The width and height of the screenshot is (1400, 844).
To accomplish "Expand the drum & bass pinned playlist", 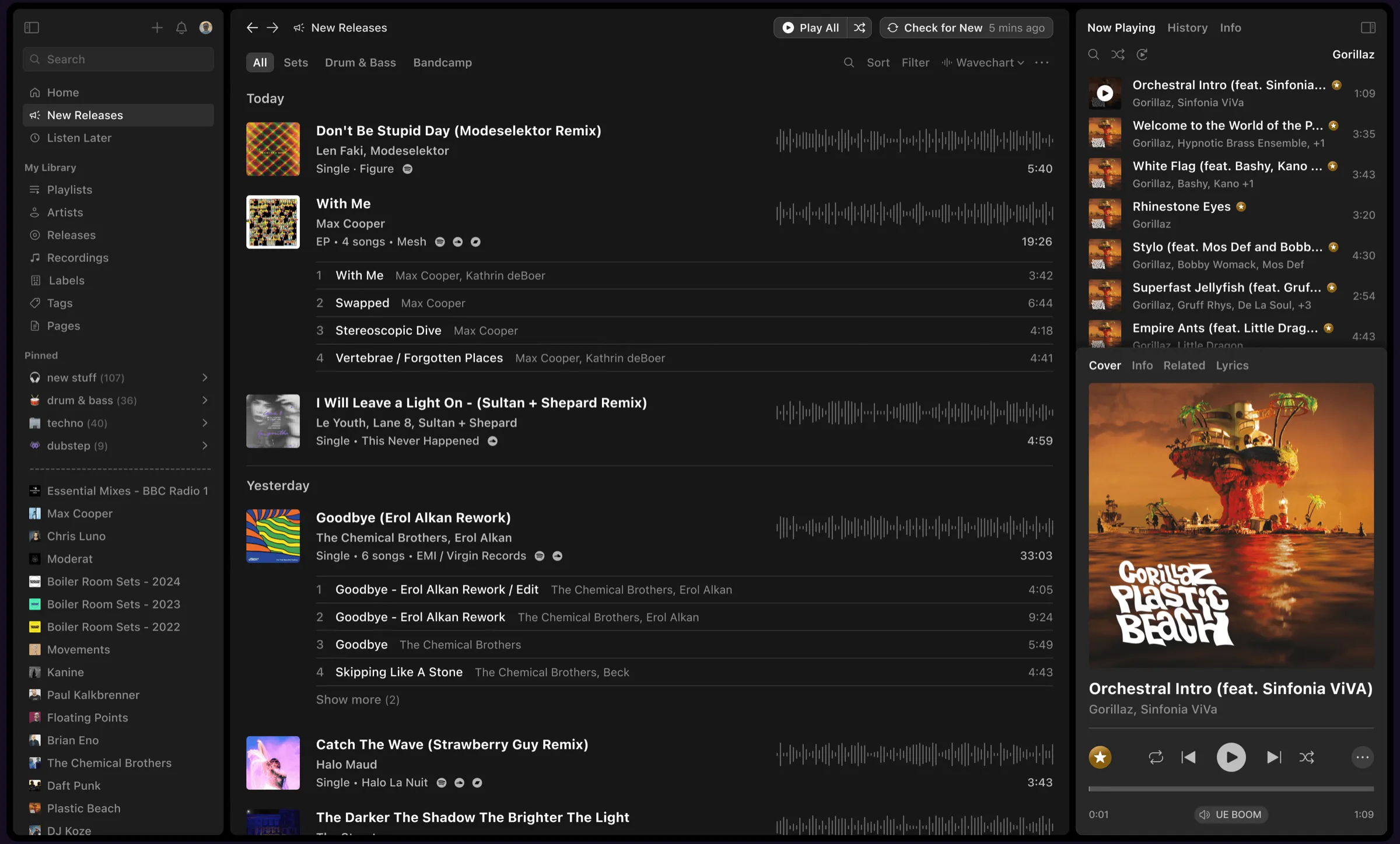I will (x=205, y=400).
